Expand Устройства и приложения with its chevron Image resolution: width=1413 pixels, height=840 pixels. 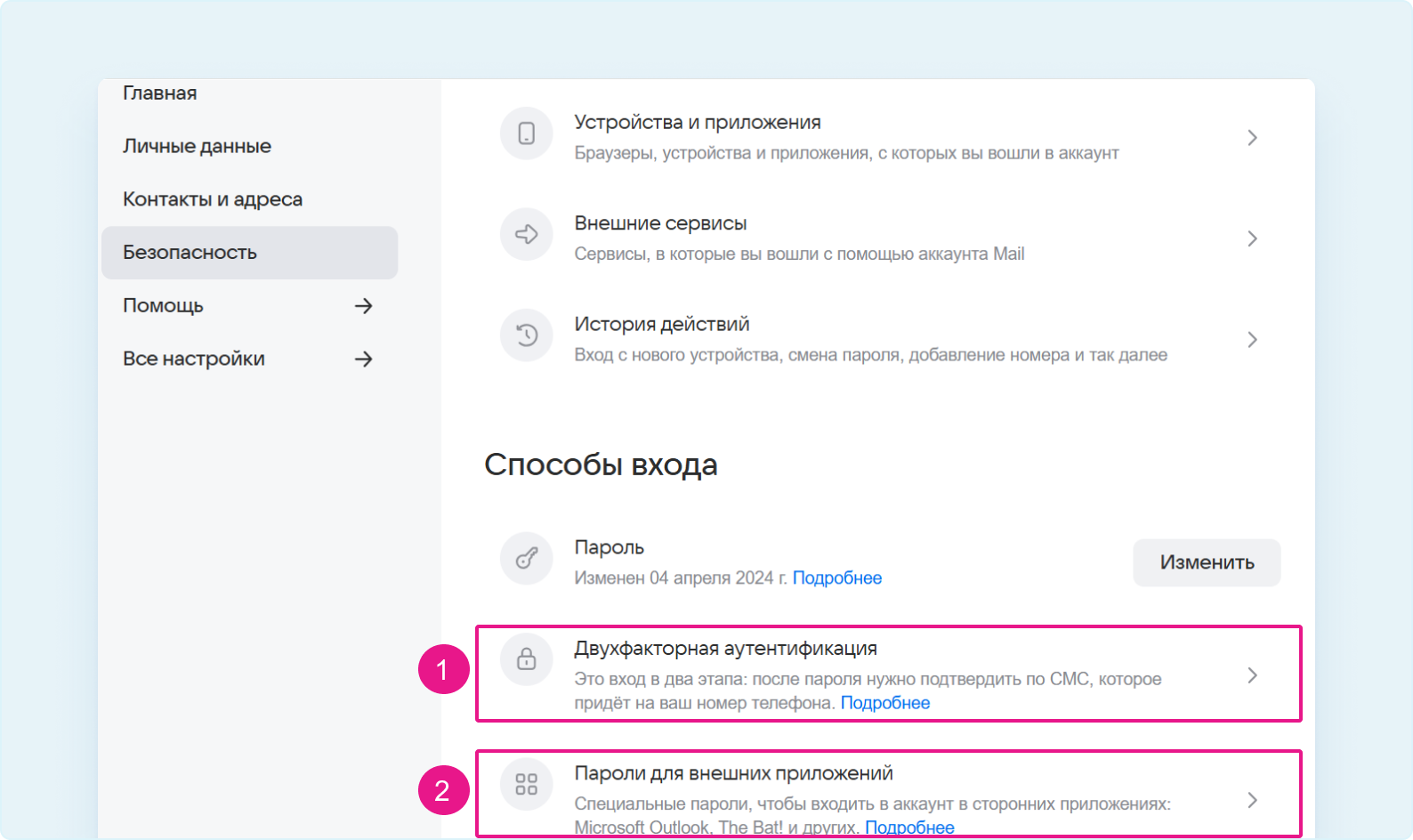1252,138
